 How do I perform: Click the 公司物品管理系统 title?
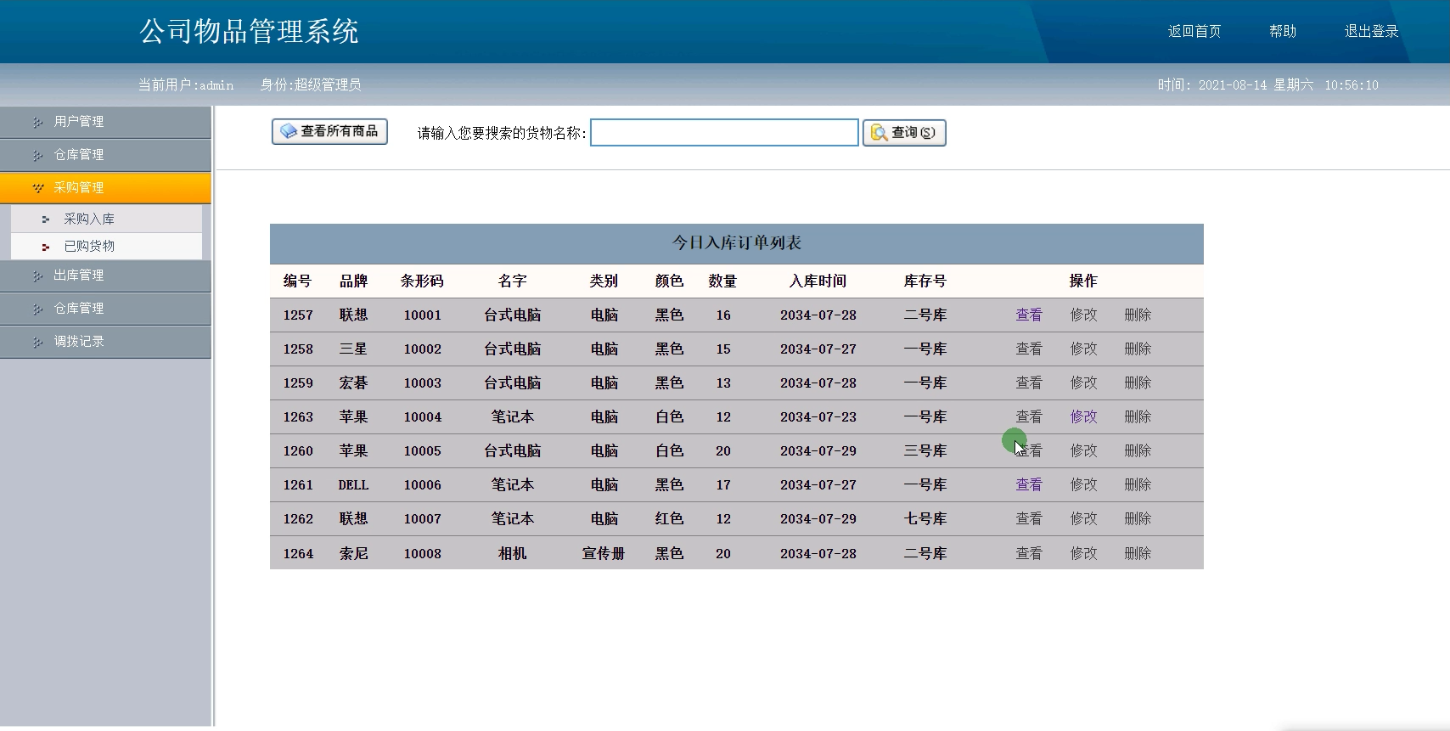pyautogui.click(x=249, y=32)
